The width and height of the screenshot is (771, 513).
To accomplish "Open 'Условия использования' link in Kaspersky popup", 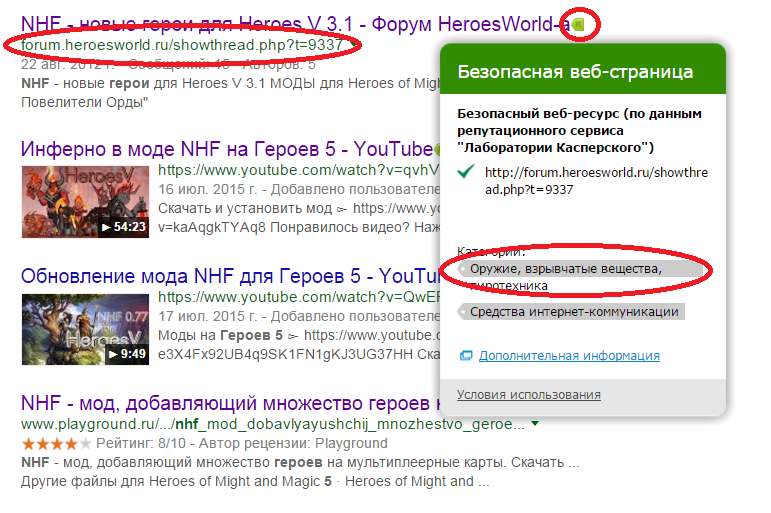I will (x=529, y=394).
